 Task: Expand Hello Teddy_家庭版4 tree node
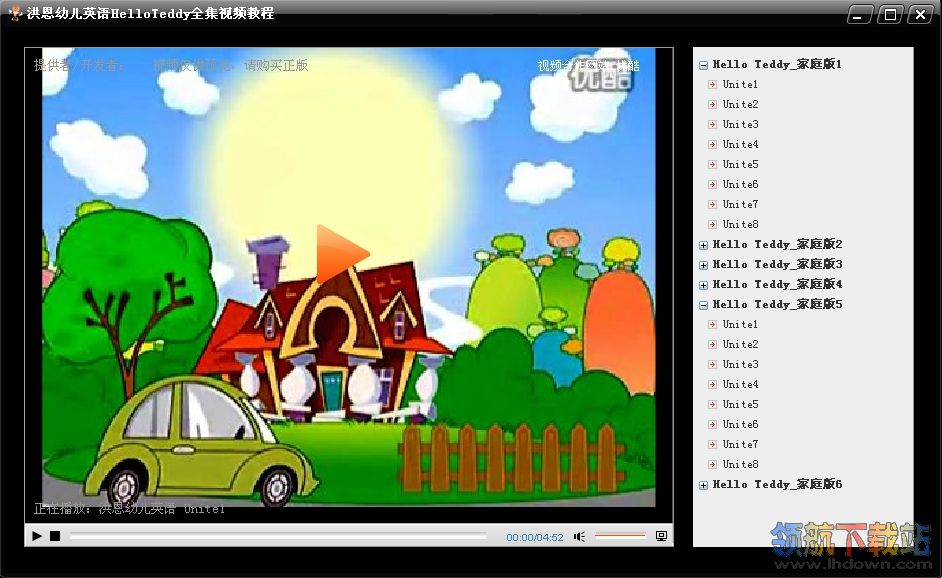(703, 285)
